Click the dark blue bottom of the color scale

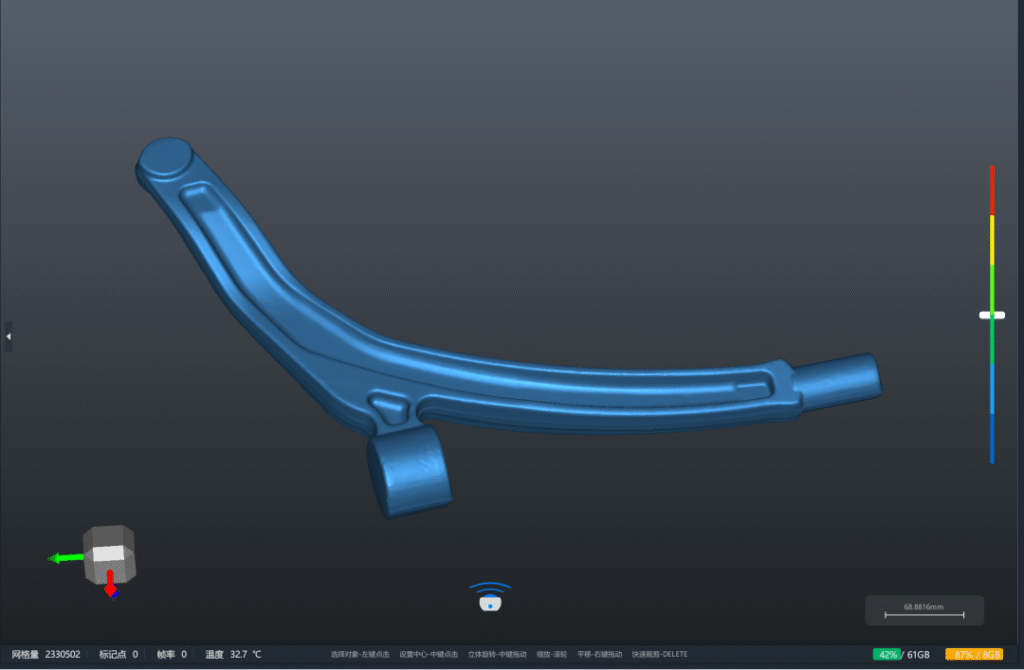(x=992, y=438)
